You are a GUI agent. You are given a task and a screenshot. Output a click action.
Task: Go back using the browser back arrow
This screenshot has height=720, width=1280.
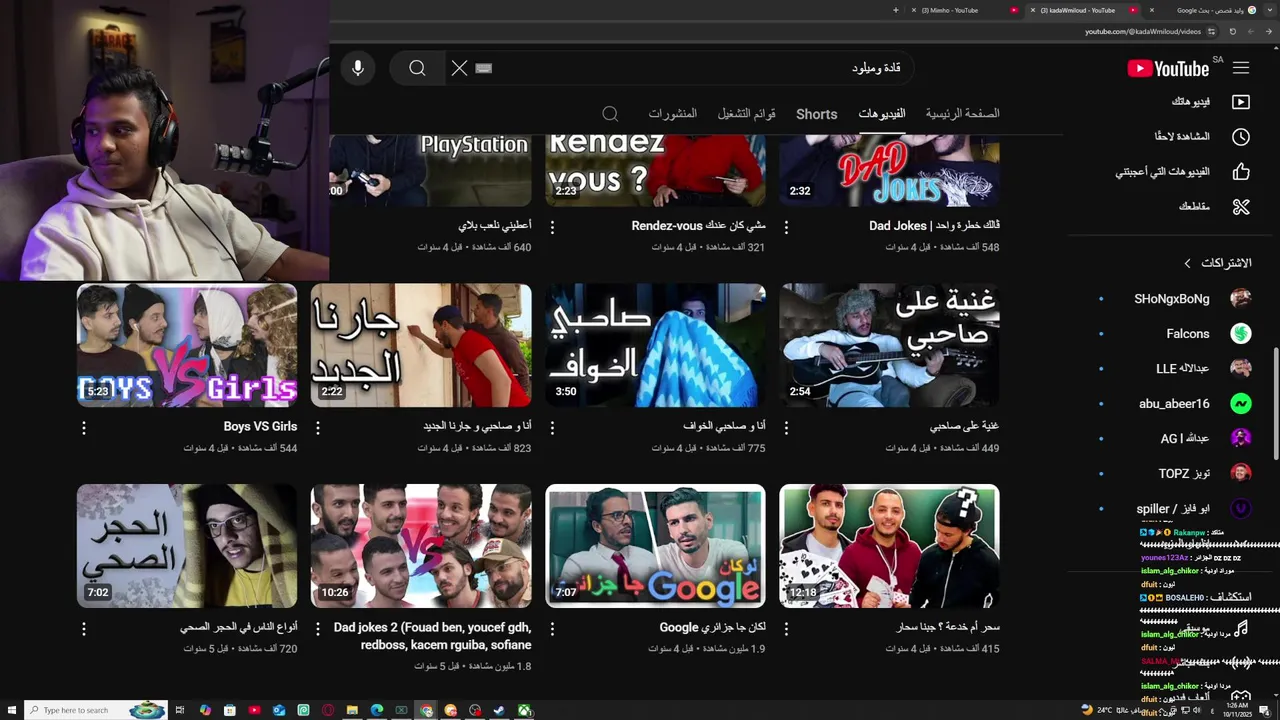coord(1269,31)
